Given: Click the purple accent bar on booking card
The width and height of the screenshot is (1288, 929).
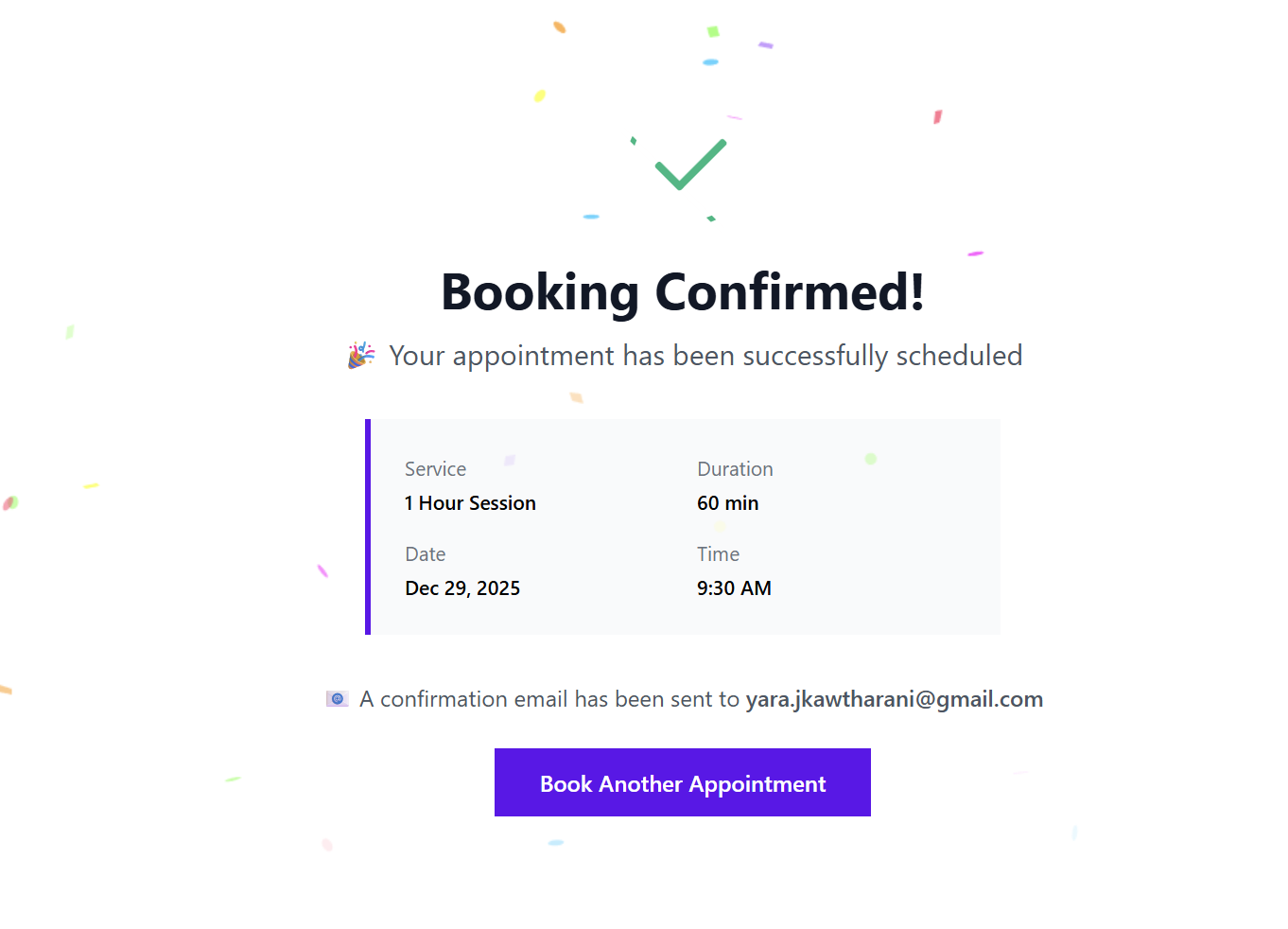Looking at the screenshot, I should [x=368, y=527].
